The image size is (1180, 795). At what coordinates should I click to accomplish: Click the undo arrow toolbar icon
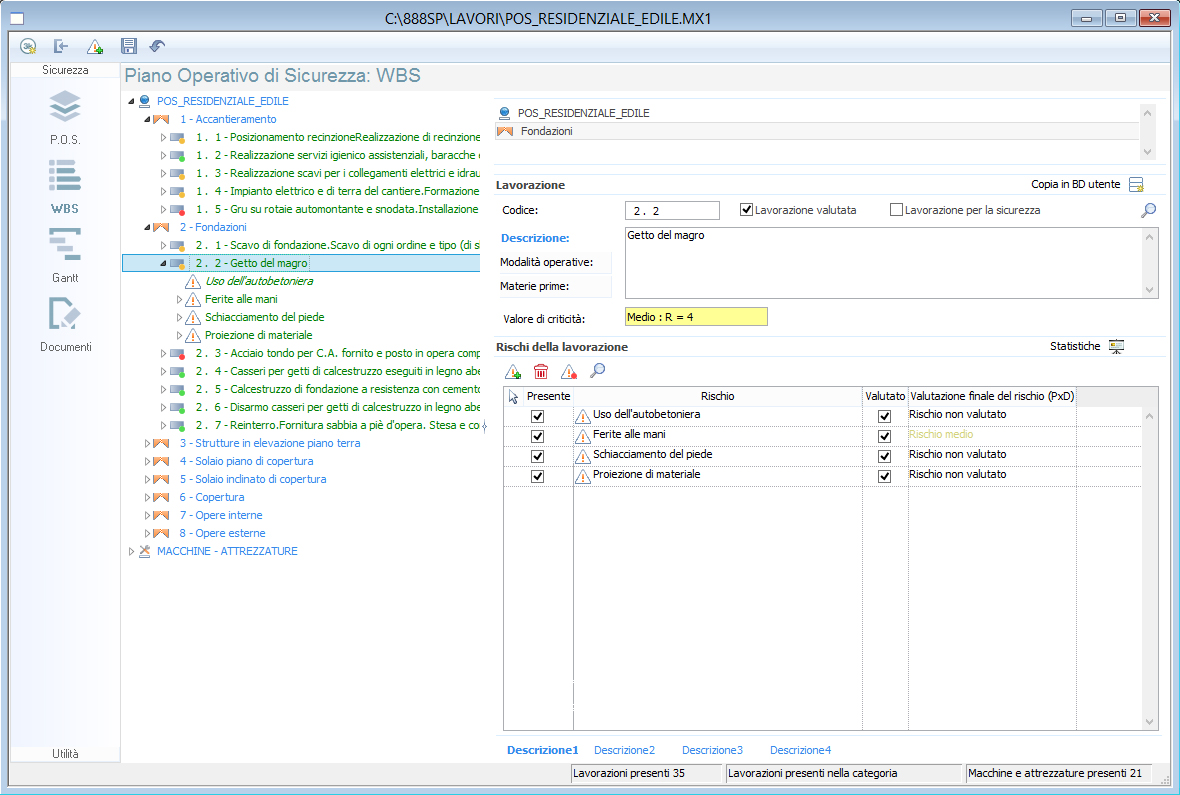157,47
